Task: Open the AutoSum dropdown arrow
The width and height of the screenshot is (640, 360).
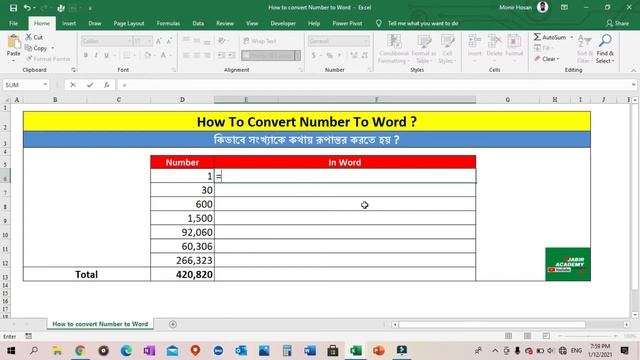Action: 572,37
